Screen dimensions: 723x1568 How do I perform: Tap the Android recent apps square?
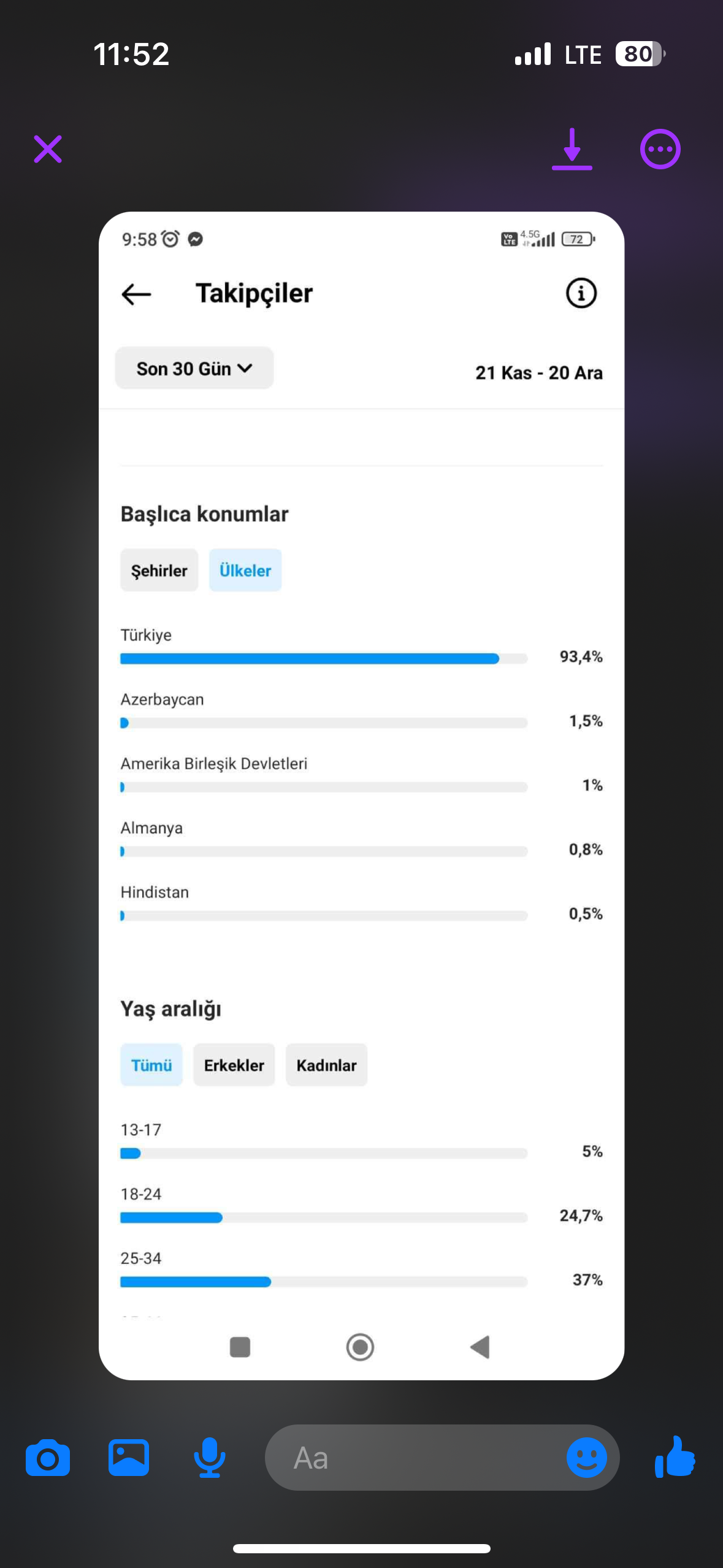coord(240,1347)
